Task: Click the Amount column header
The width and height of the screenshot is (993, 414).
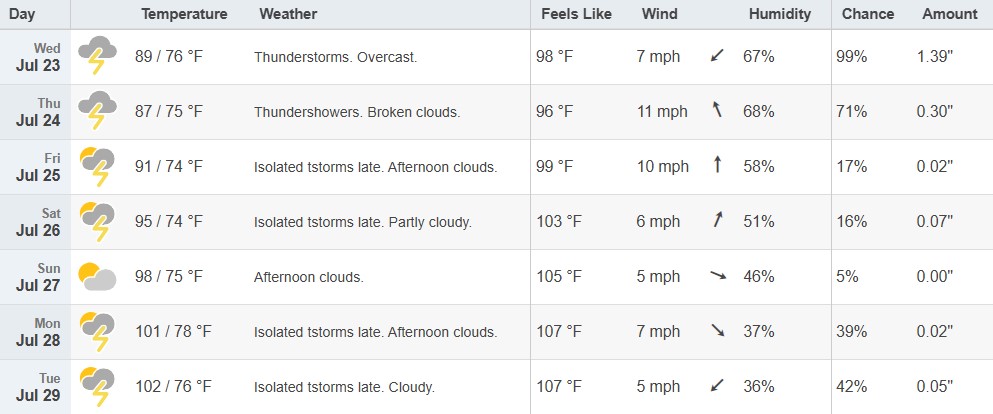Action: point(950,14)
